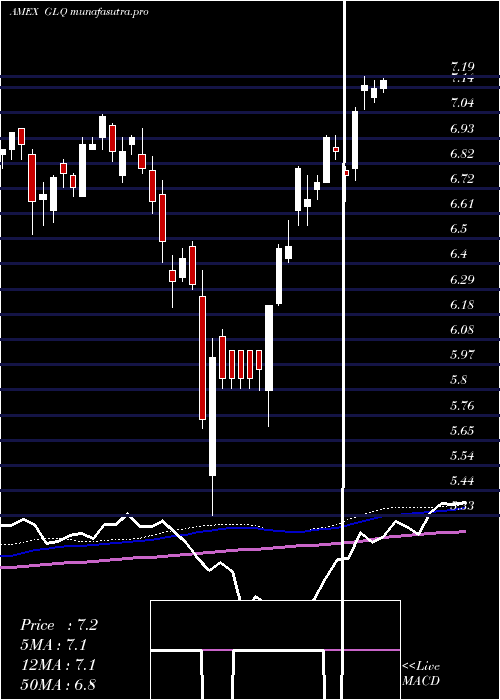Screen dimensions: 500x700
Task: Click the 6.18 price axis label
Action: (462, 305)
